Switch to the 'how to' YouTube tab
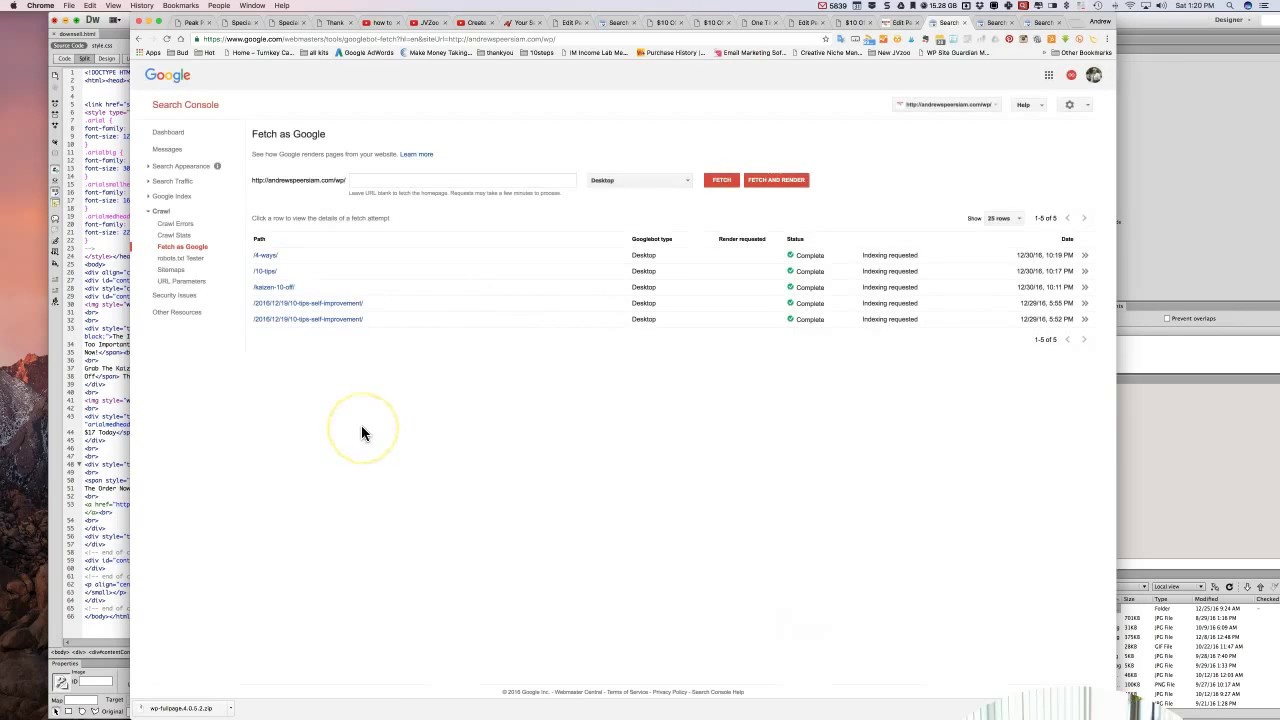Screen dimensions: 1280x720 click(x=382, y=23)
